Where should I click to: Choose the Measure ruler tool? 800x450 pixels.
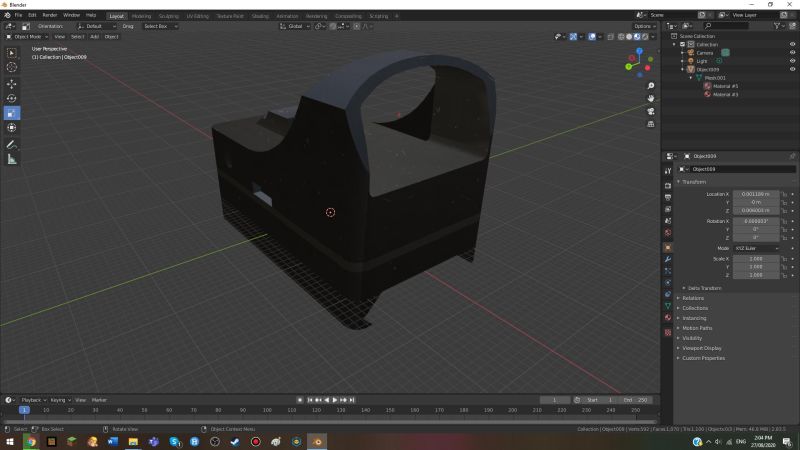coord(11,160)
